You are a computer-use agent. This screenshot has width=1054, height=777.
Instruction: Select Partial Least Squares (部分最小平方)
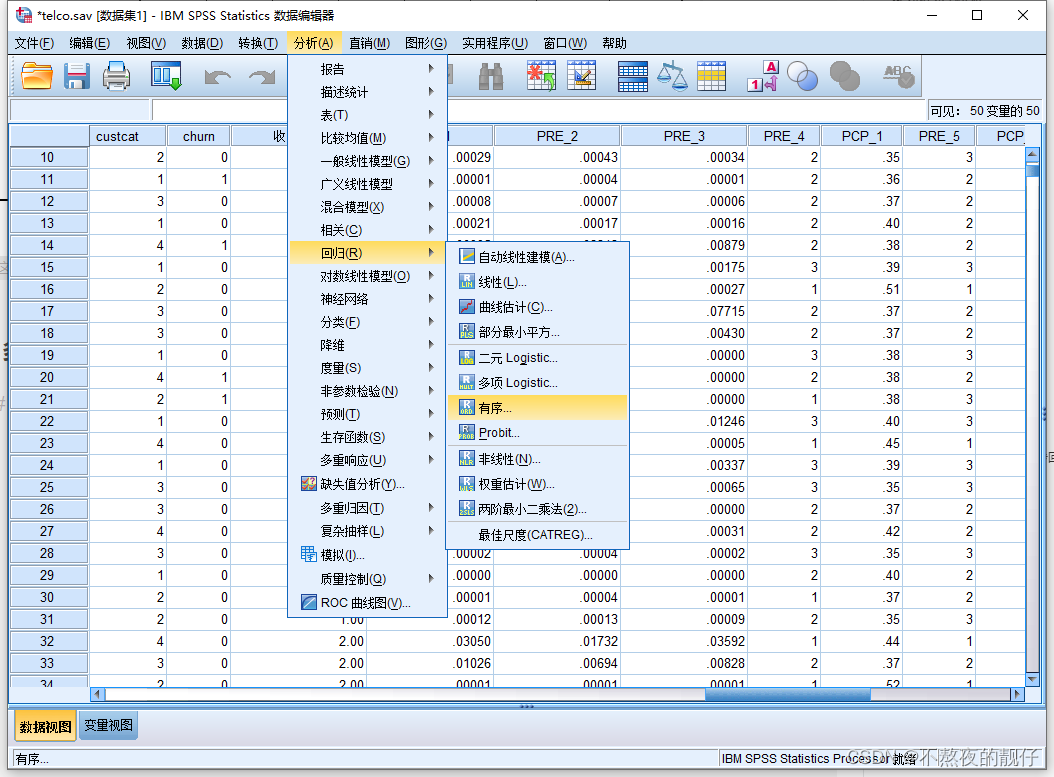tap(537, 332)
